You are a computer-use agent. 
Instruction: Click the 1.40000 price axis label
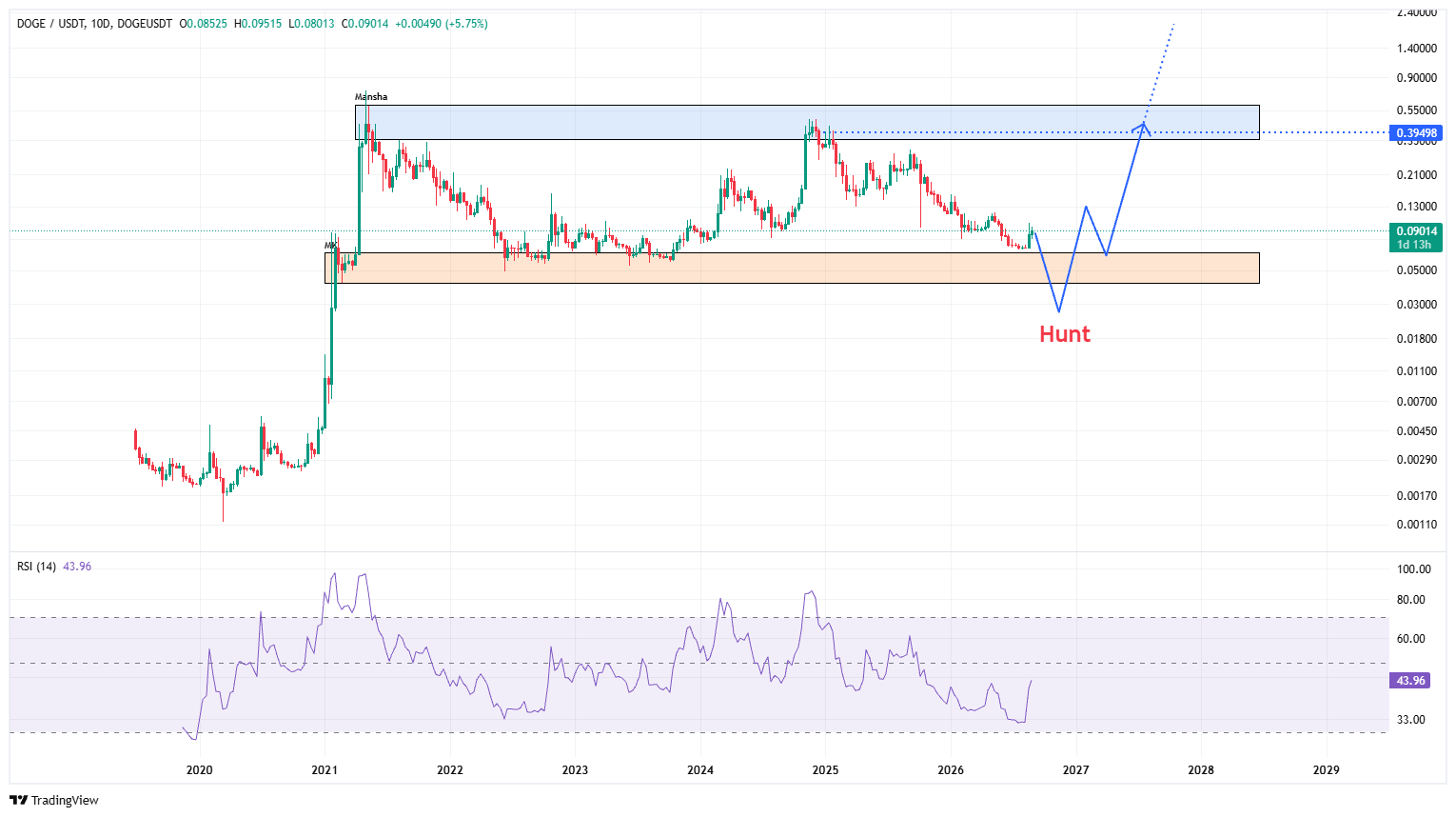coord(1417,49)
